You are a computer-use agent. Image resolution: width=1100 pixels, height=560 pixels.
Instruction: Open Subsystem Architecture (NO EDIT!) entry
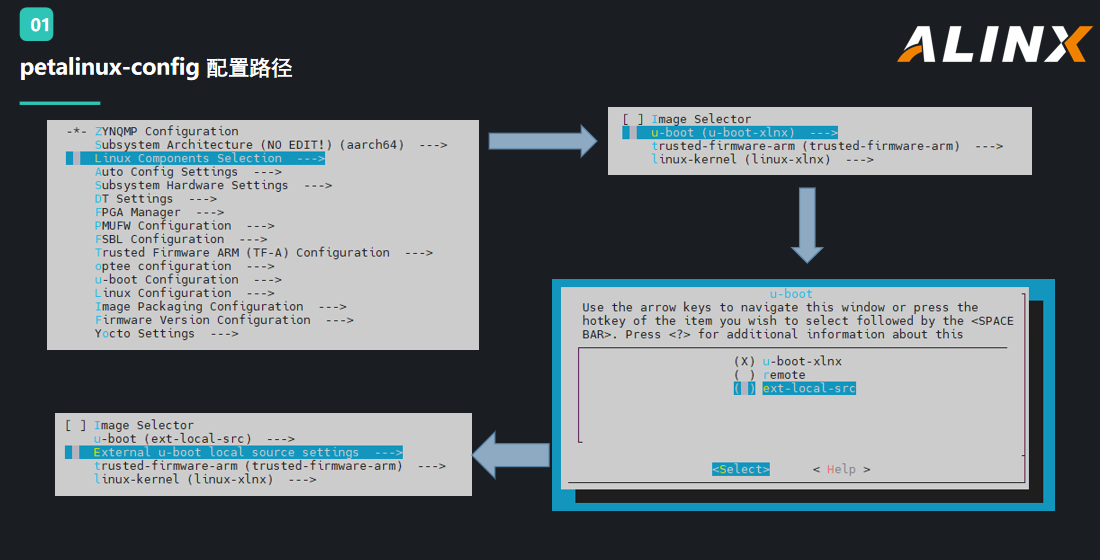[x=271, y=145]
